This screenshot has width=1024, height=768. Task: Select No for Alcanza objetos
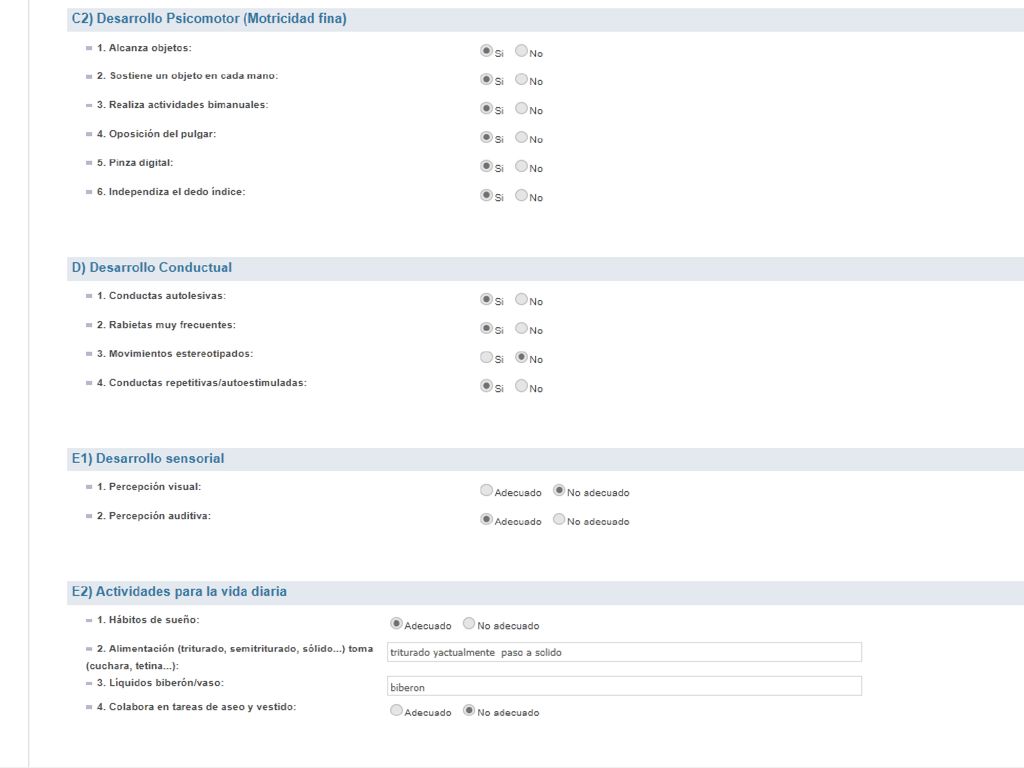pos(521,50)
